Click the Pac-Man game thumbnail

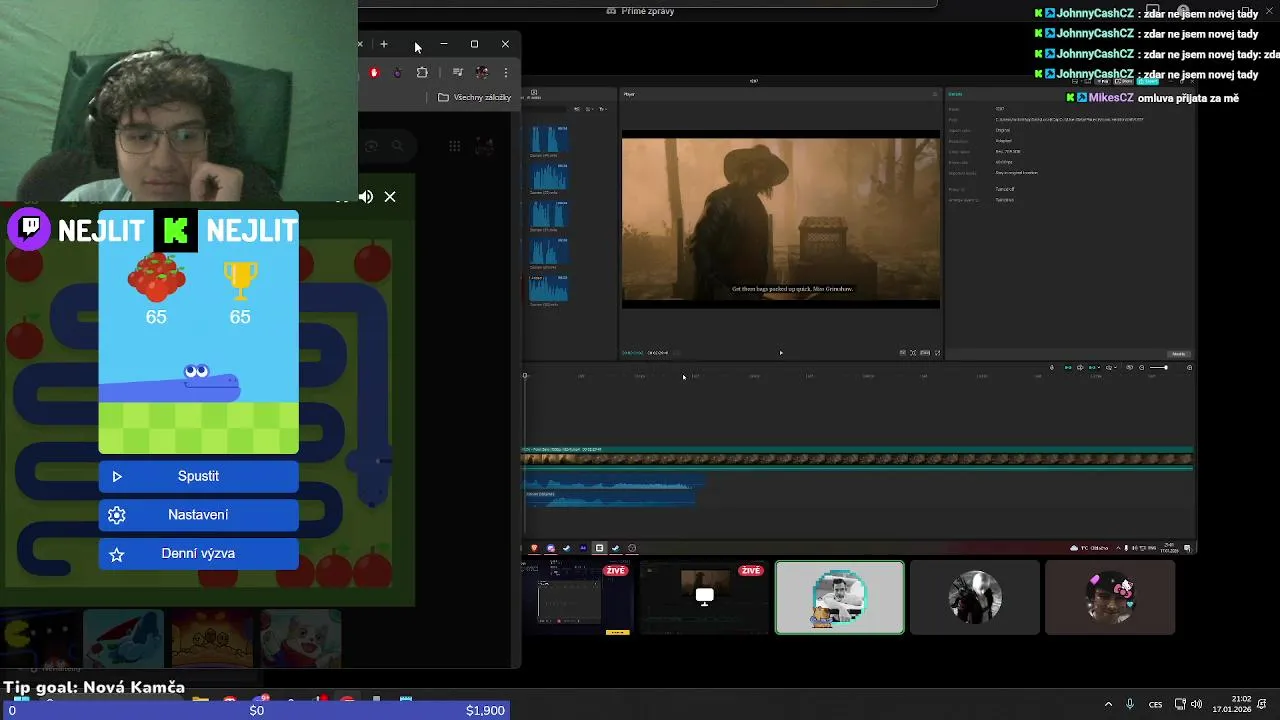36,639
